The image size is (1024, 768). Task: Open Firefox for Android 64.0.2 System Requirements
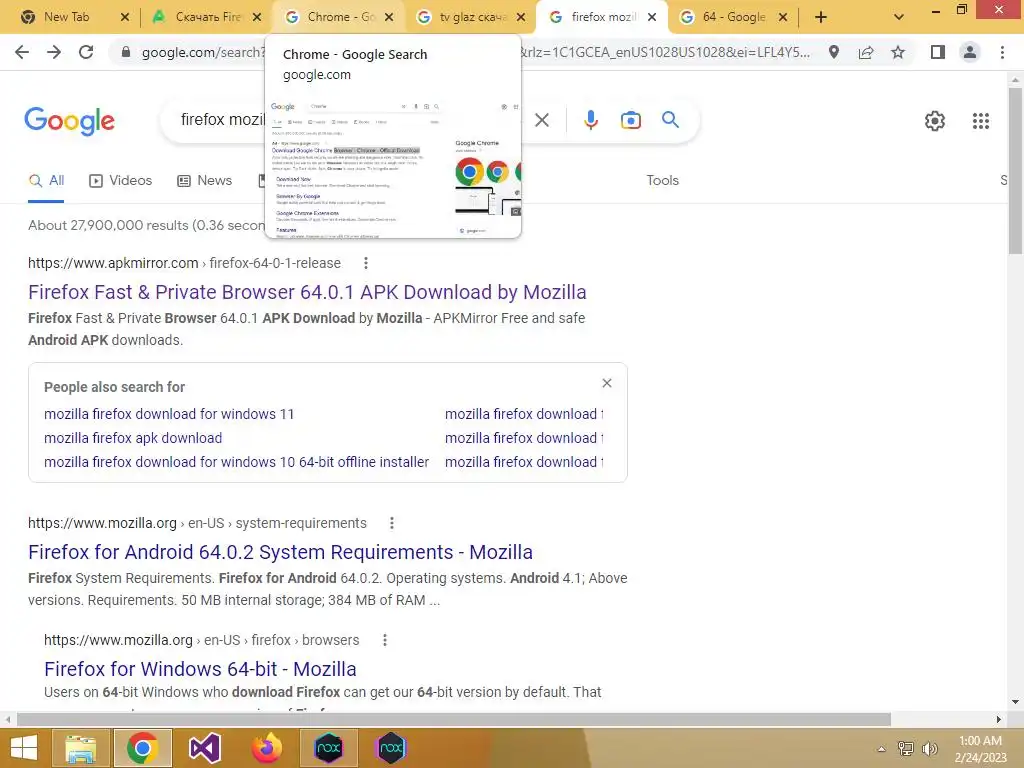(280, 552)
